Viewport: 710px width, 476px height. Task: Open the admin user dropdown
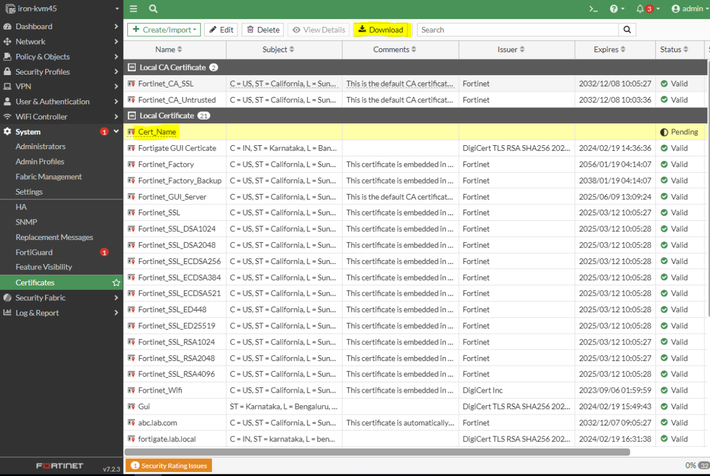coord(686,8)
